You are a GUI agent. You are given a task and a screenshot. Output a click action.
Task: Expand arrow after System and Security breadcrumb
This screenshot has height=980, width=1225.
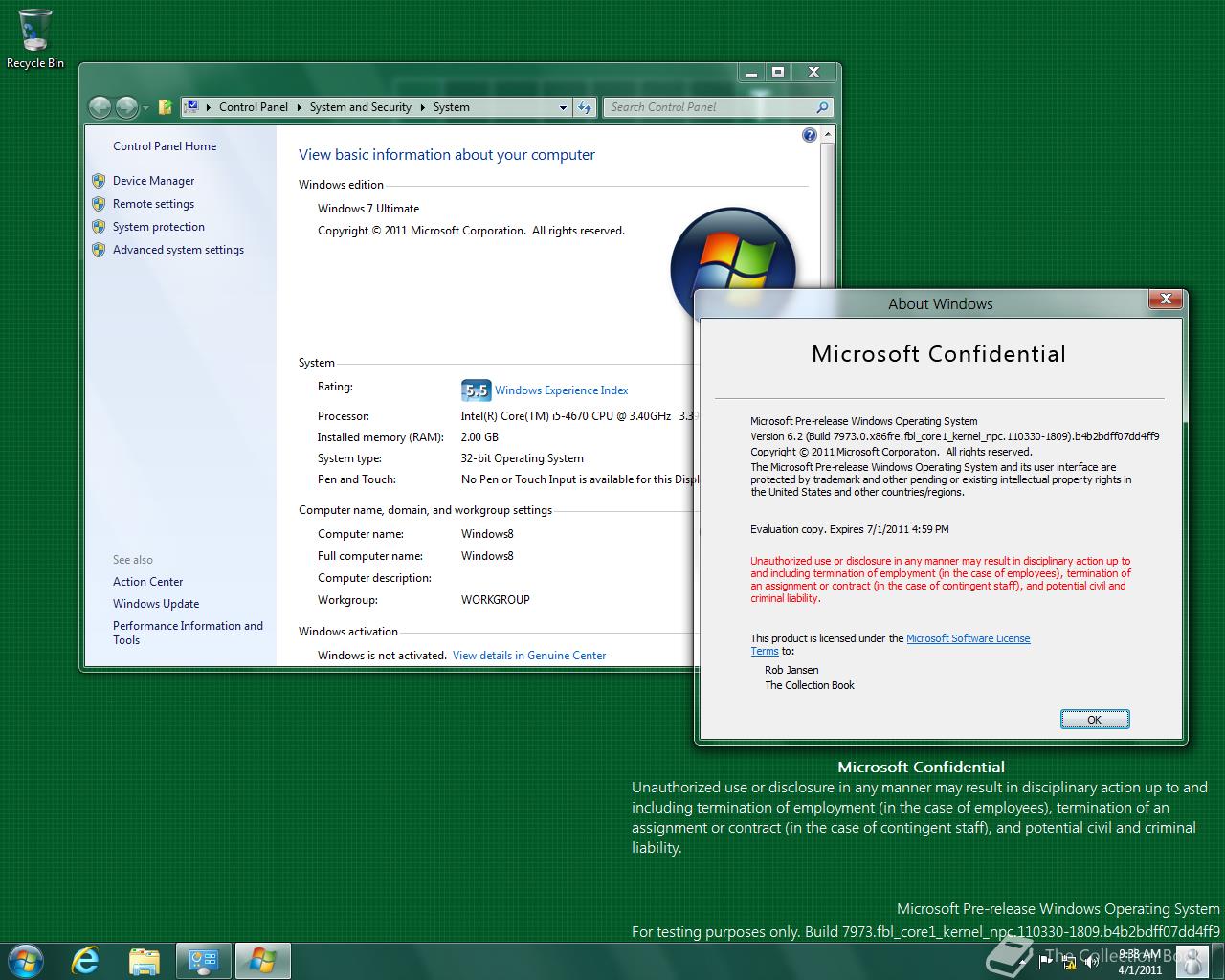tap(422, 107)
